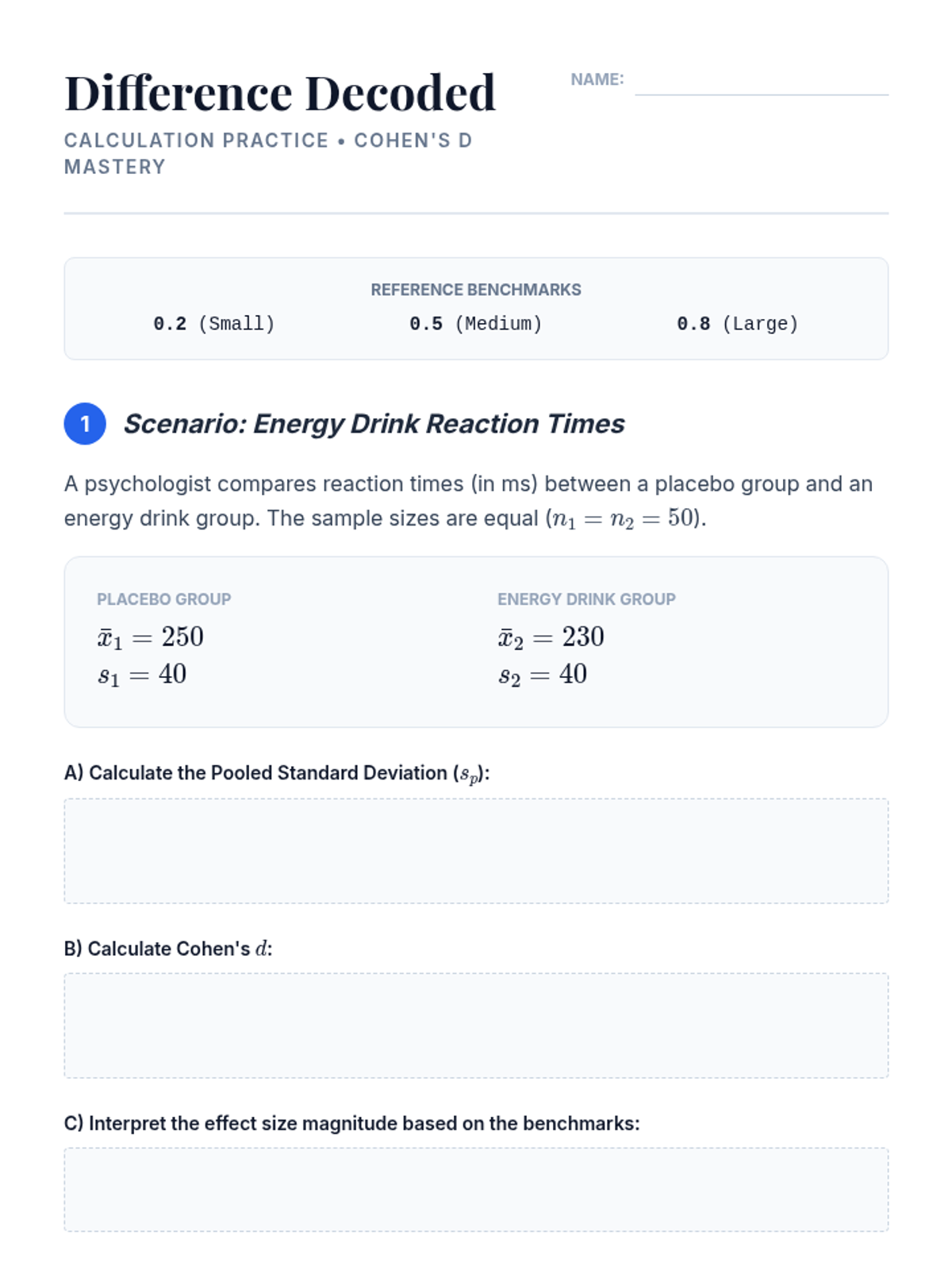Image resolution: width=952 pixels, height=1270 pixels.
Task: Click the question C interpret effect size prompt
Action: (351, 1123)
